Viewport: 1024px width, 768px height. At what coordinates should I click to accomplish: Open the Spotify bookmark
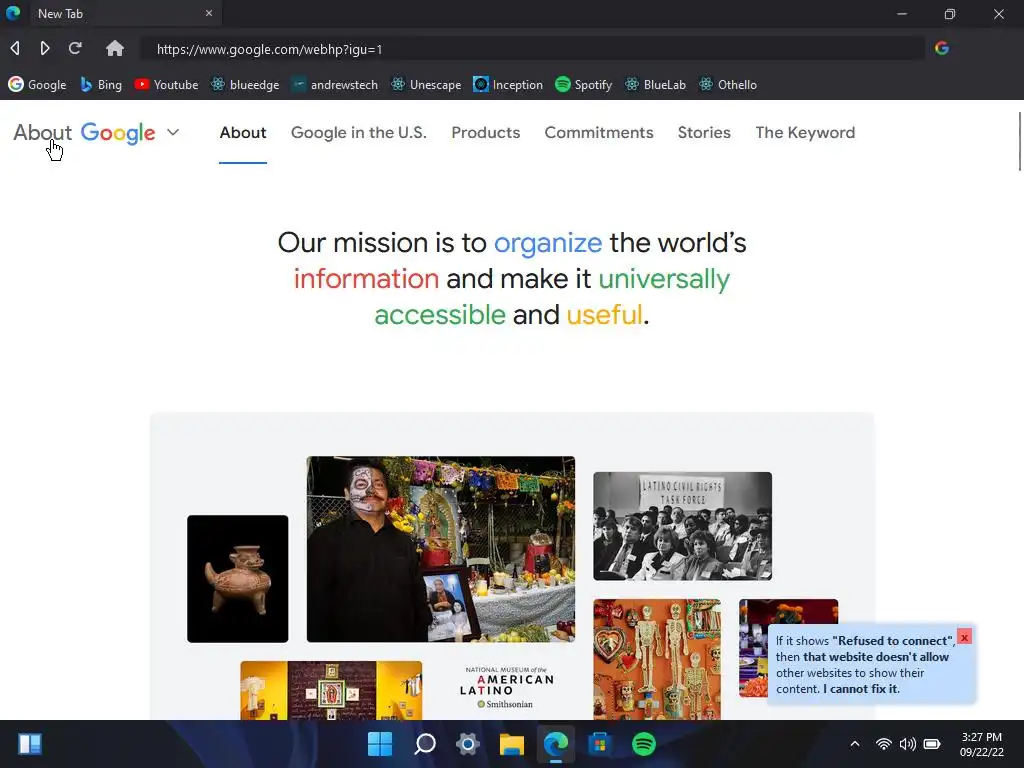pos(583,84)
